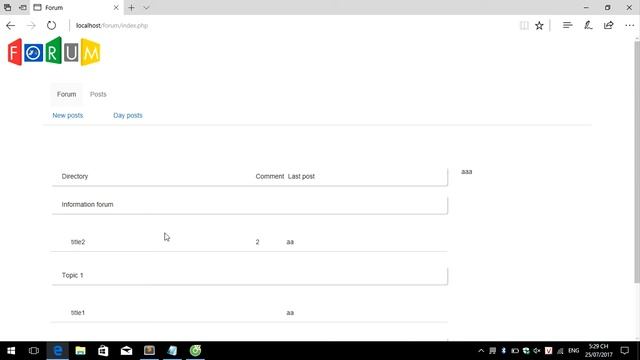Open the Topic 1 category
This screenshot has width=640, height=360.
[x=73, y=276]
